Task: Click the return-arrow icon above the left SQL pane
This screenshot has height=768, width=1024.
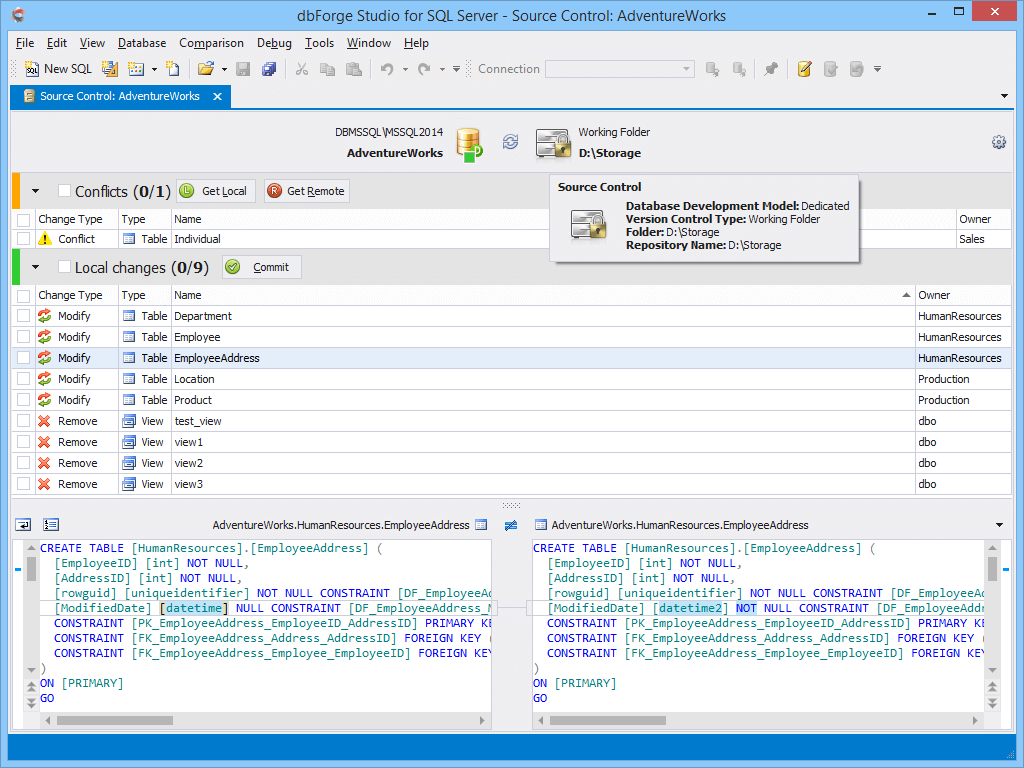Action: coord(24,524)
